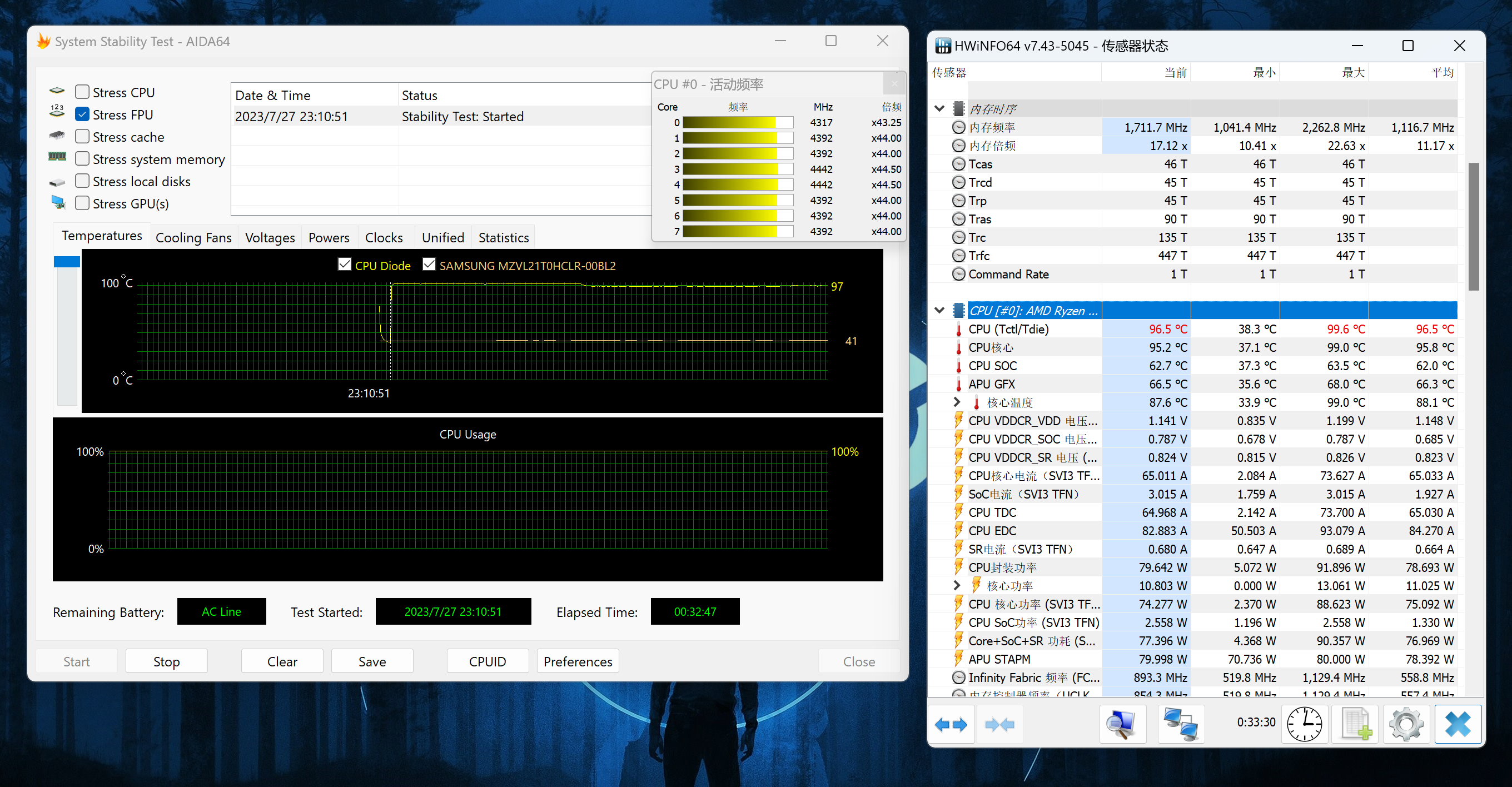Uncheck the Stress FPU checkbox
The width and height of the screenshot is (1512, 787).
tap(83, 114)
